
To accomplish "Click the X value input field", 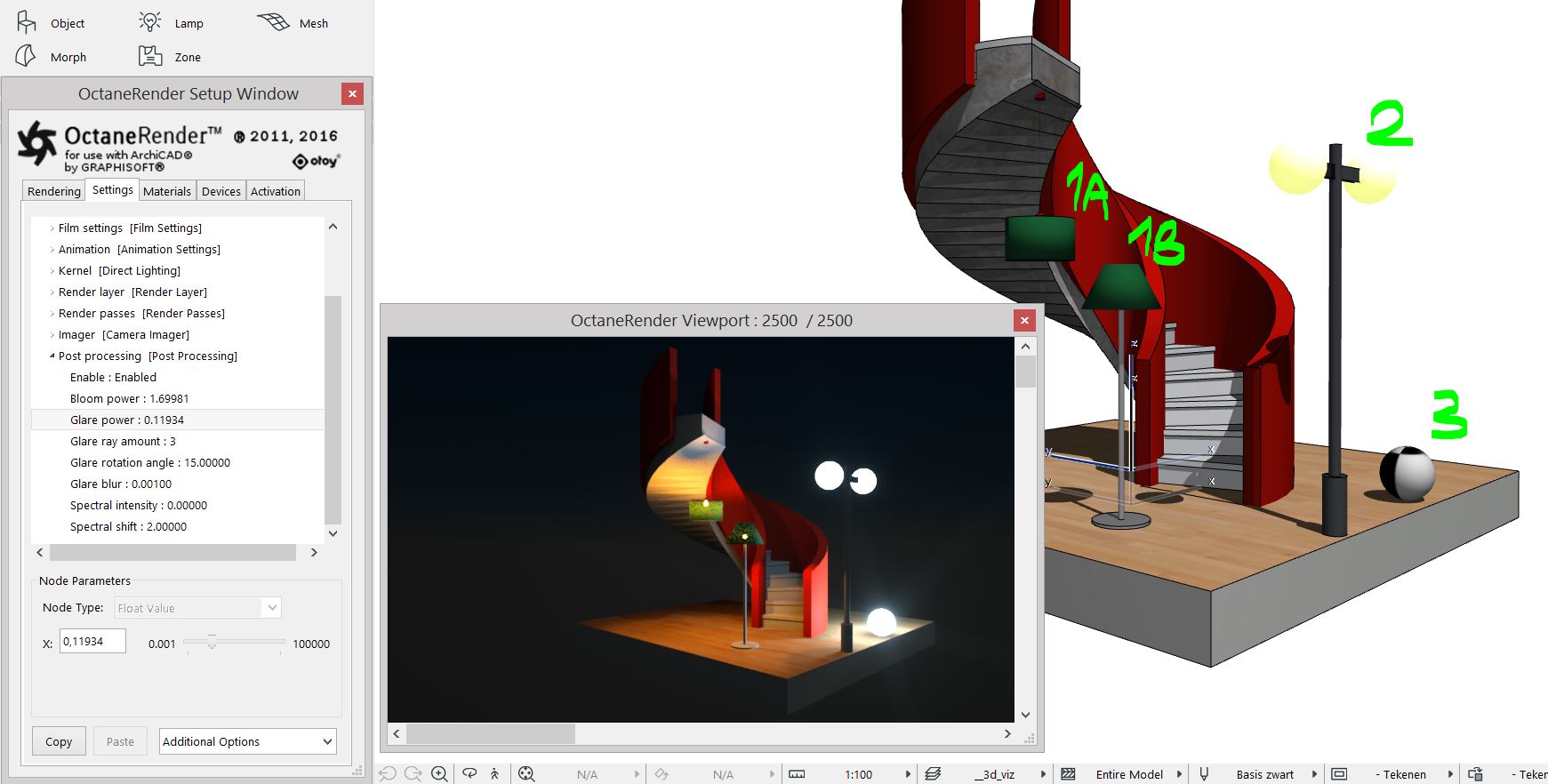I will [92, 642].
